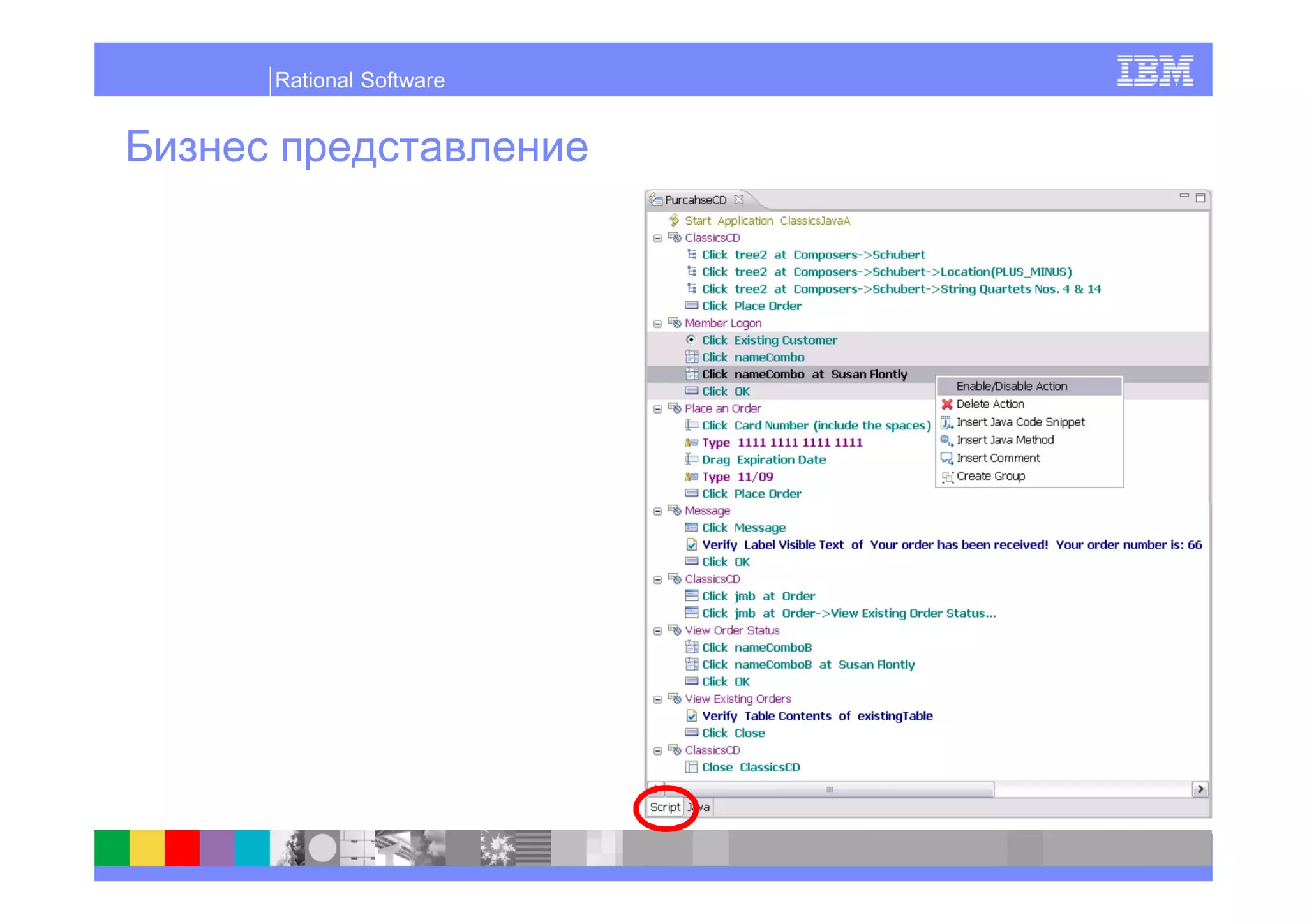Image resolution: width=1307 pixels, height=924 pixels.
Task: Collapse the Member Logon group
Action: (x=657, y=324)
